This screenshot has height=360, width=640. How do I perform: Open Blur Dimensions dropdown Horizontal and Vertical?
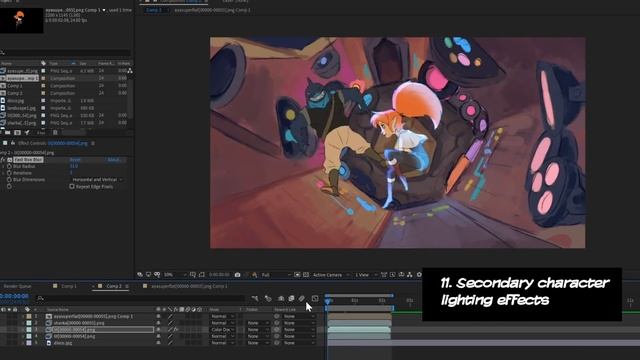tap(97, 180)
